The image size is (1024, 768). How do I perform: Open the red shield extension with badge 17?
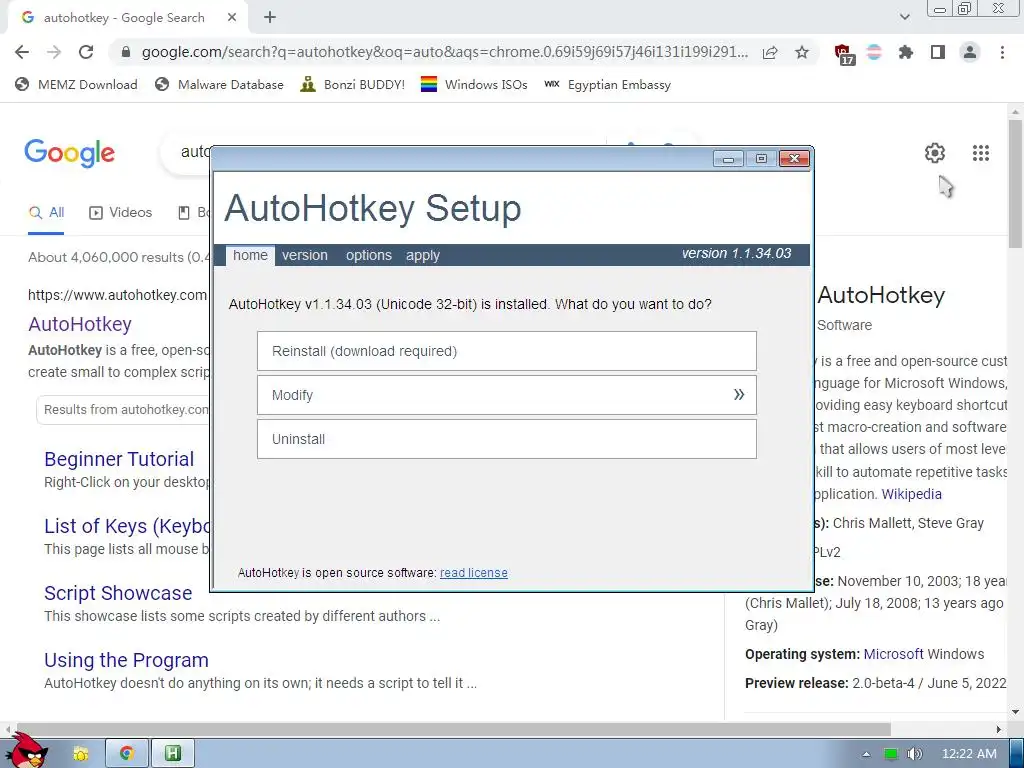(x=844, y=54)
